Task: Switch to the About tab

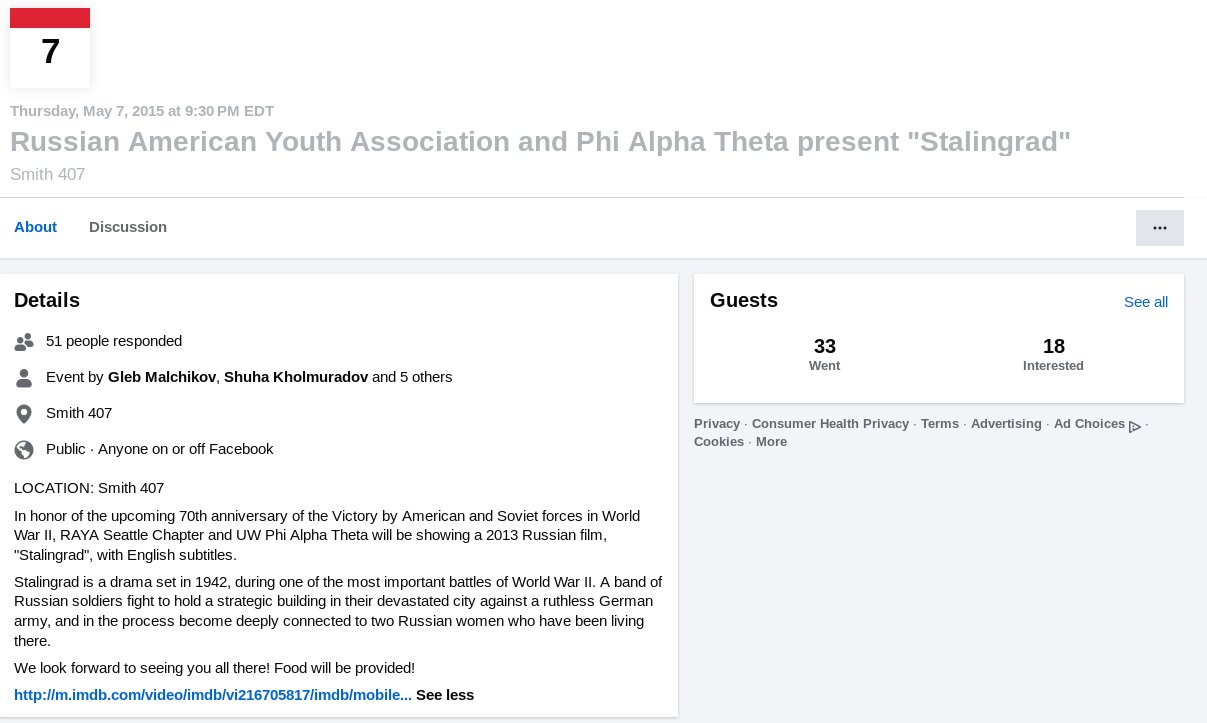Action: tap(35, 227)
